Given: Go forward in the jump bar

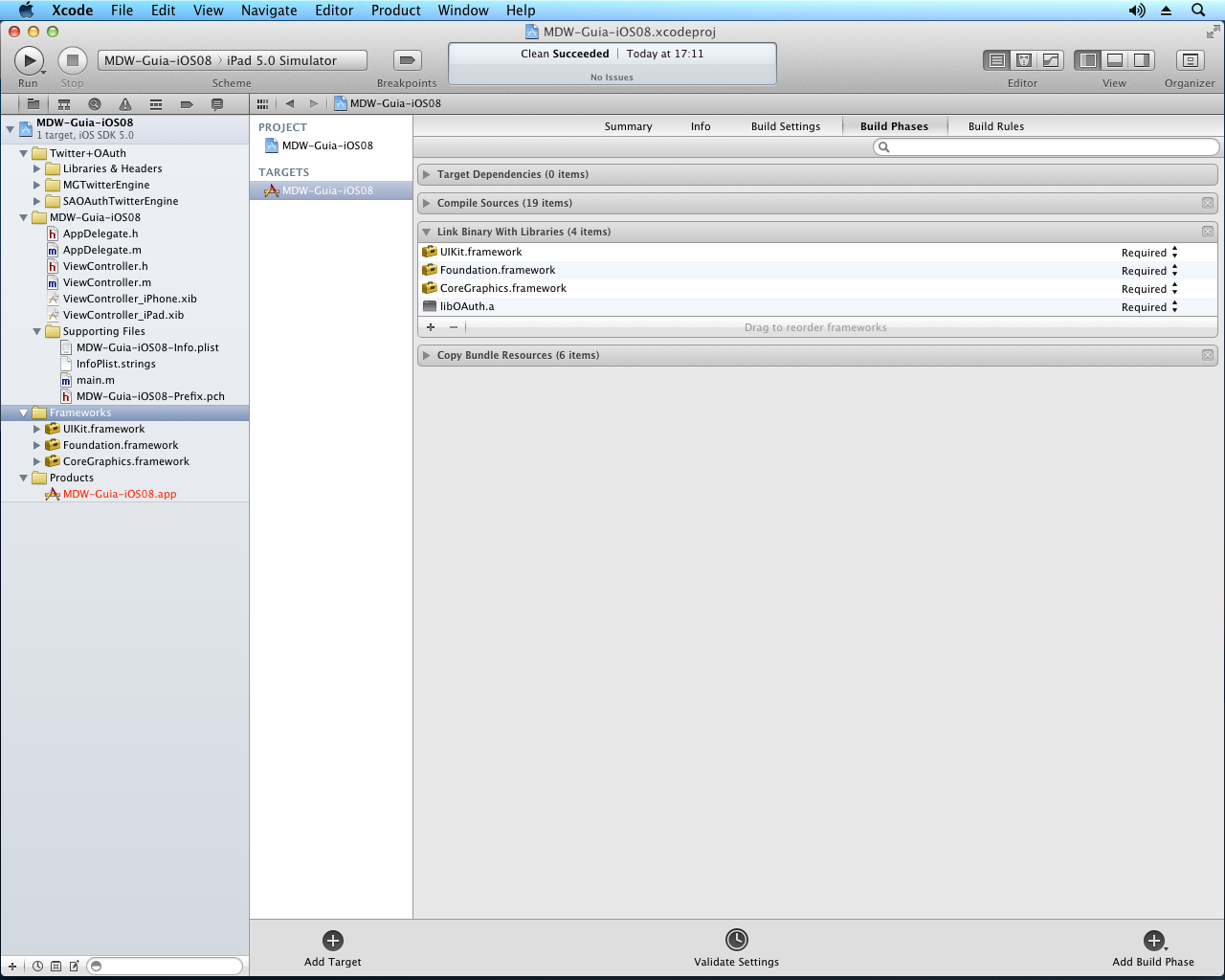Looking at the screenshot, I should click(313, 103).
